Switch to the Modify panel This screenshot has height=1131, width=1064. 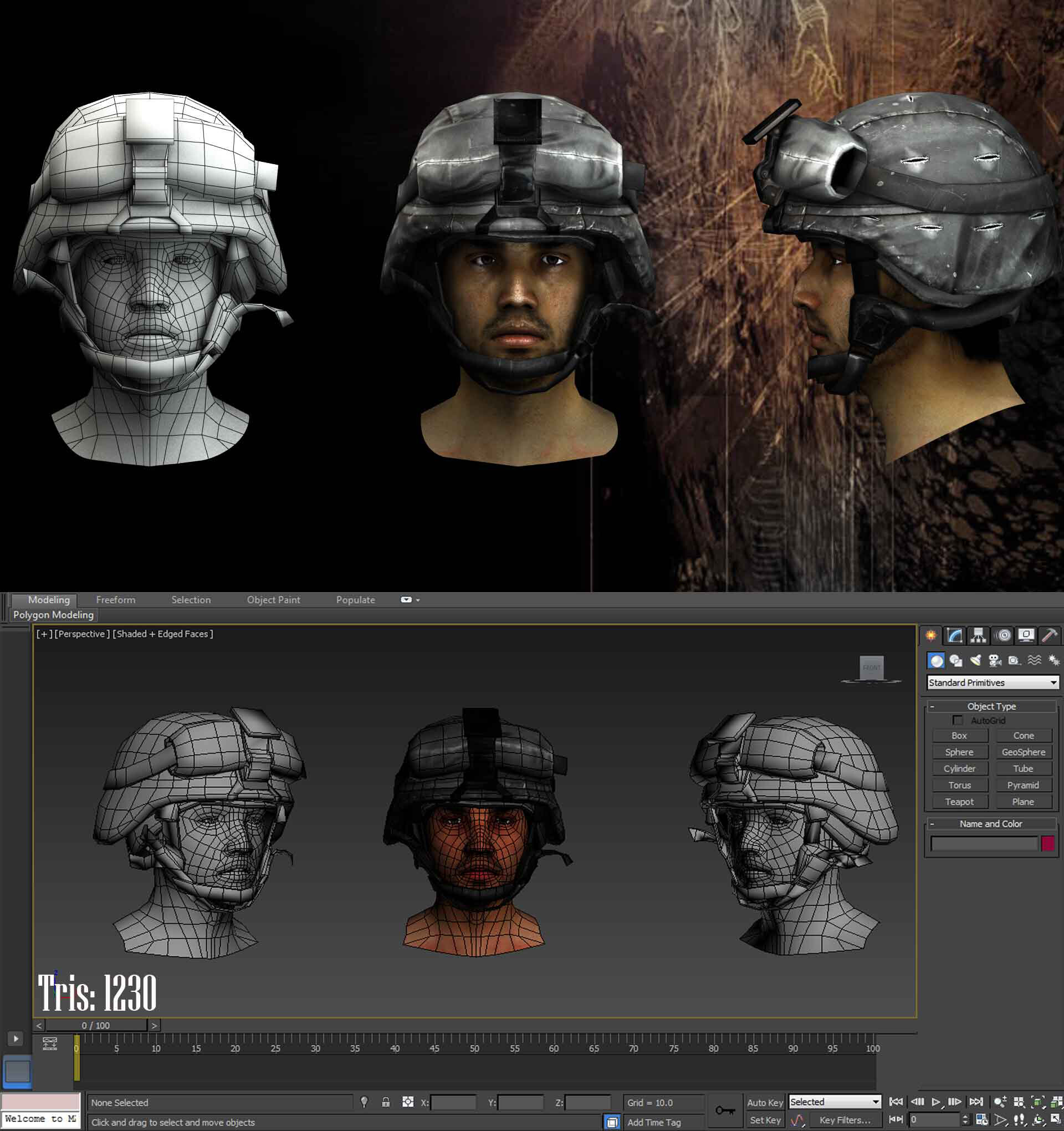pyautogui.click(x=955, y=635)
